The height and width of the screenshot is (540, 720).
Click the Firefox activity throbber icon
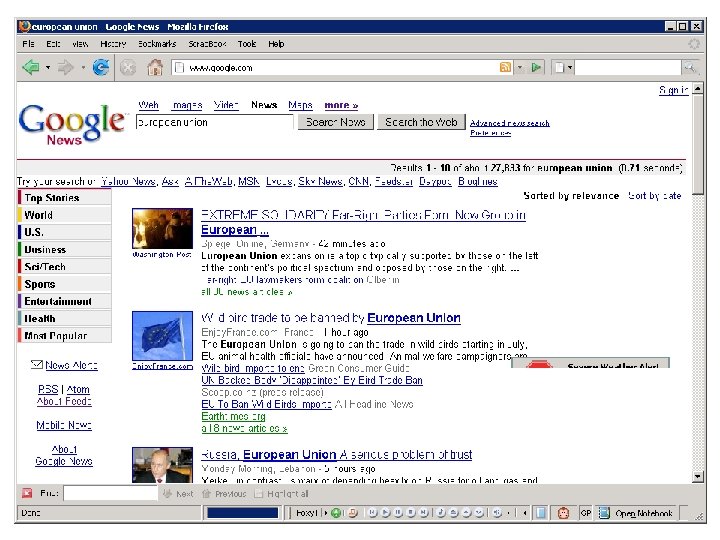pos(694,44)
